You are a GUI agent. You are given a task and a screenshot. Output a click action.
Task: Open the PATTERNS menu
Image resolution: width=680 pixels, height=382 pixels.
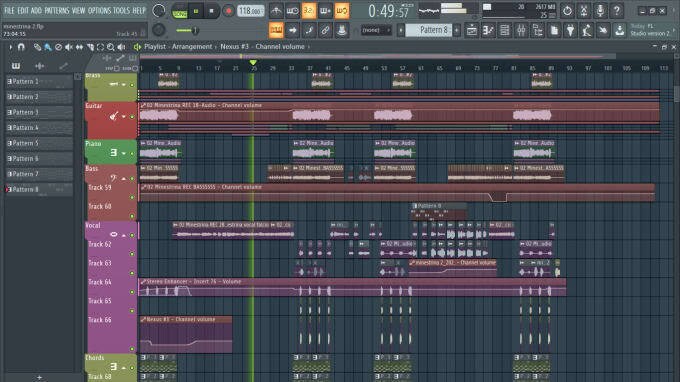click(x=57, y=10)
